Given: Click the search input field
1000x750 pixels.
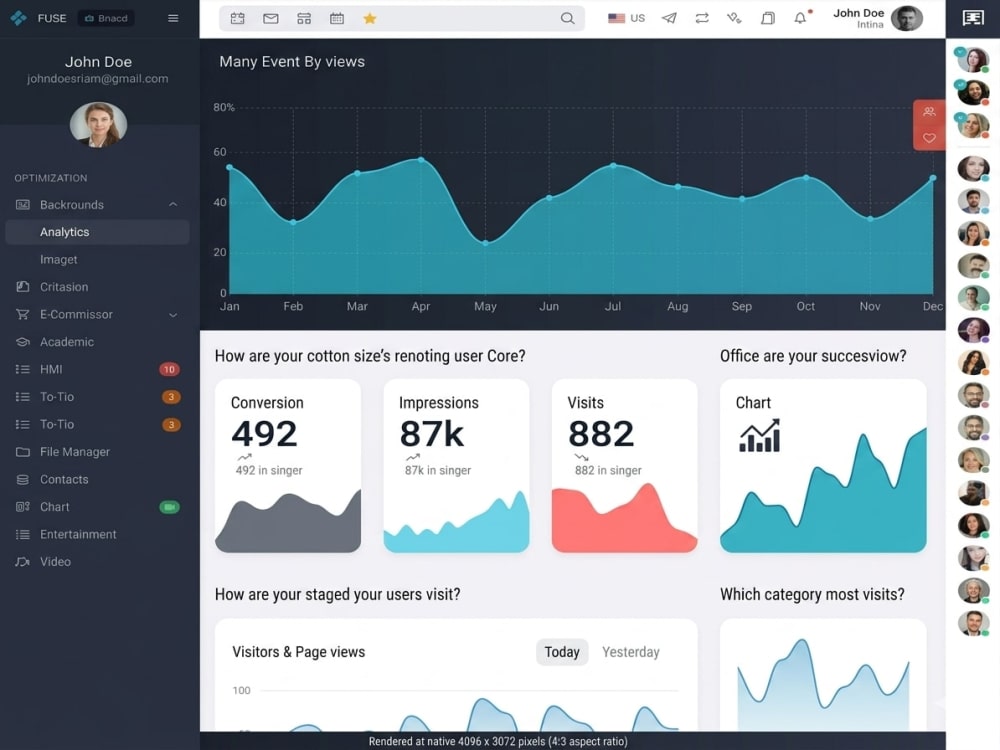Looking at the screenshot, I should (402, 18).
